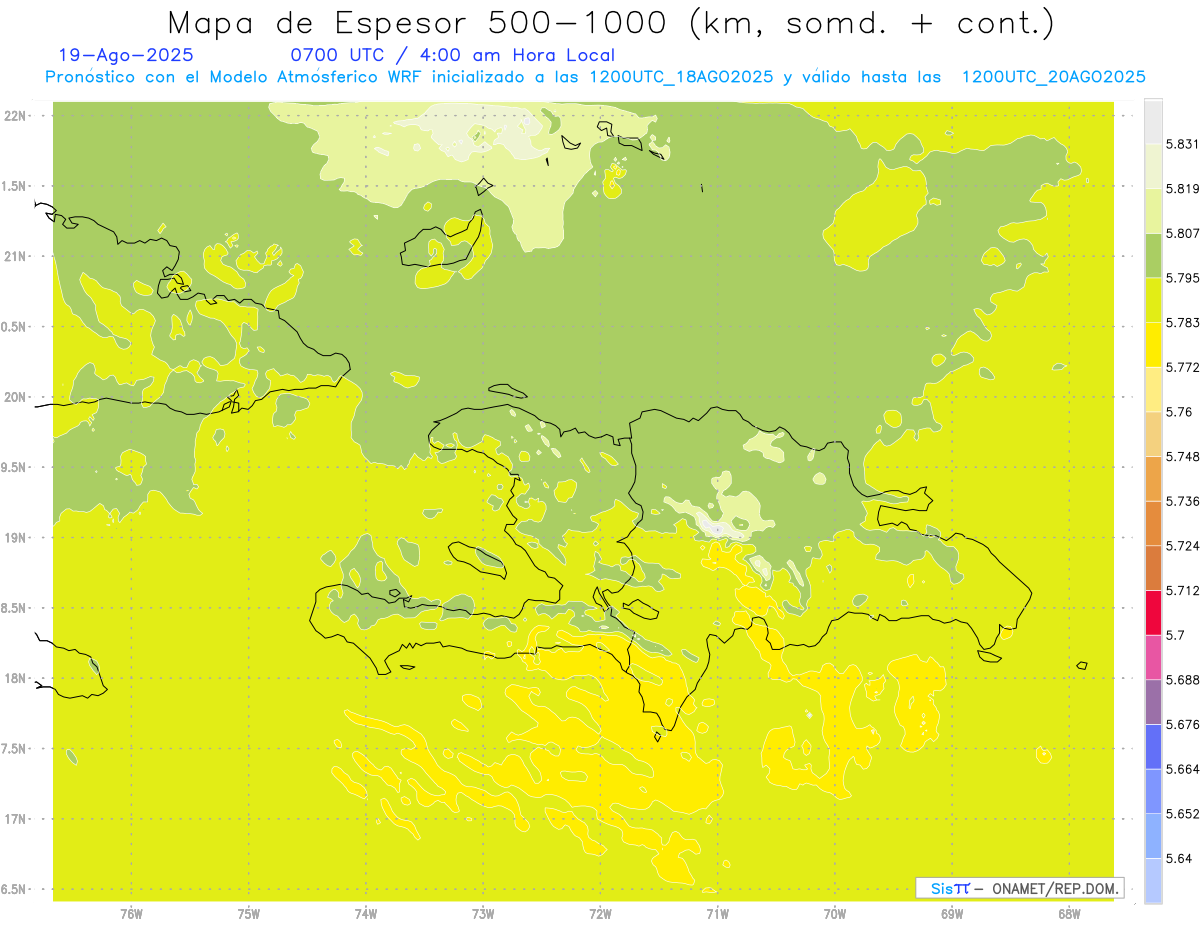
Task: Click the longitude label 70W
Action: click(x=835, y=913)
